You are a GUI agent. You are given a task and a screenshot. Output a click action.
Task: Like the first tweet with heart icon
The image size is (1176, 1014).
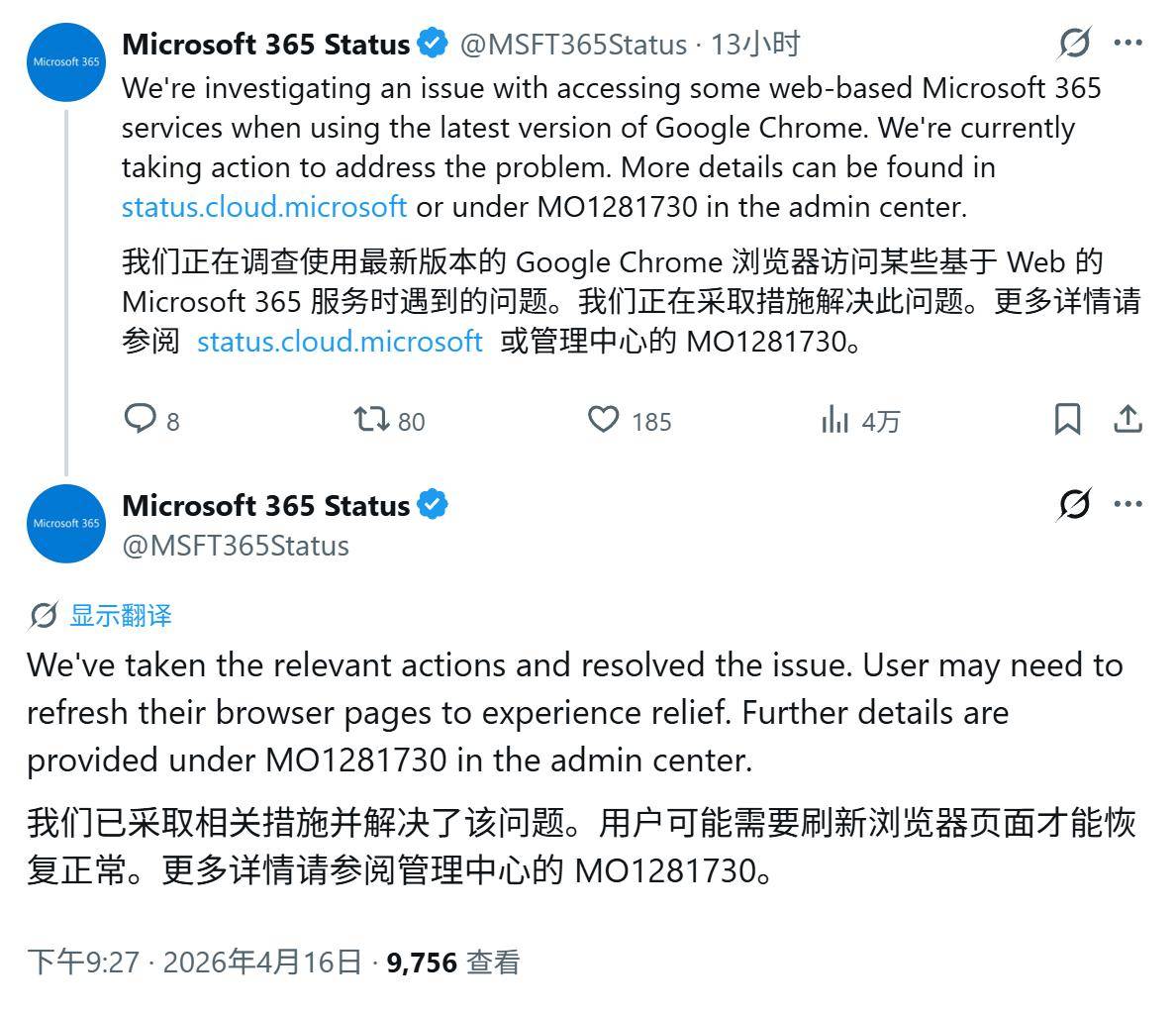pos(604,420)
